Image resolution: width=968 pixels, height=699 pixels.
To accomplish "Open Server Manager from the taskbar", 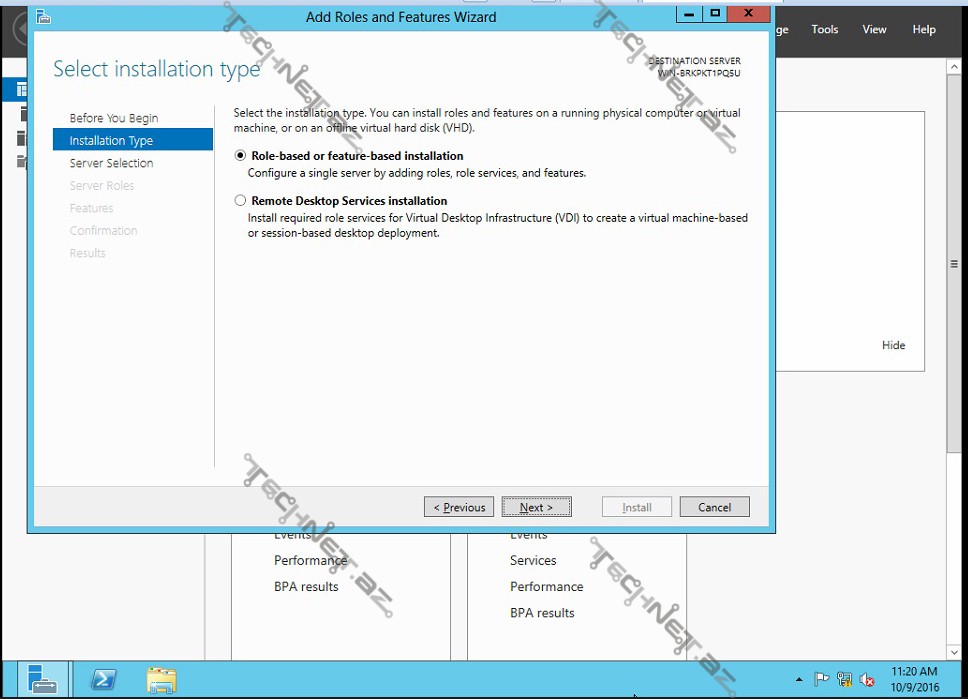I will point(43,680).
